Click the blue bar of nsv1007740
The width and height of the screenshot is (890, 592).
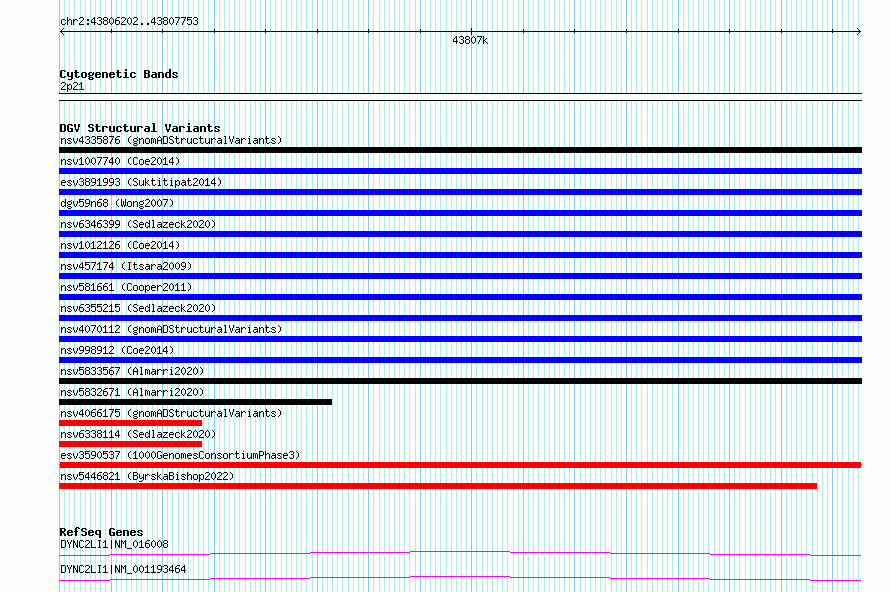[x=460, y=171]
